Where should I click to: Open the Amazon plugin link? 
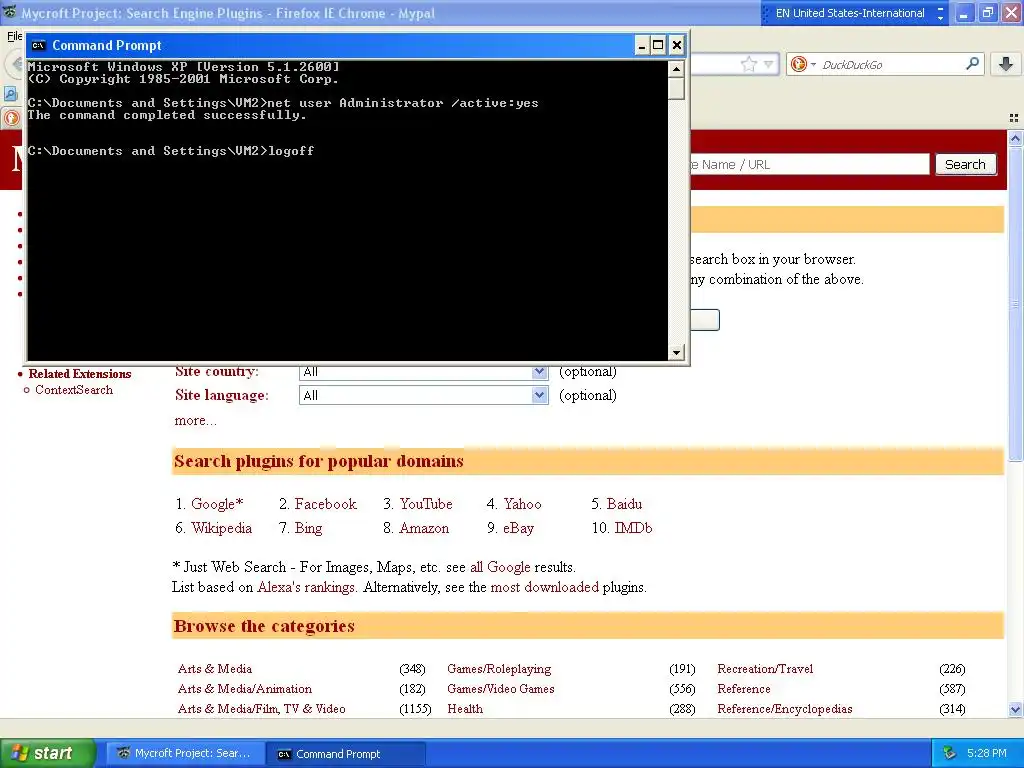click(x=424, y=528)
